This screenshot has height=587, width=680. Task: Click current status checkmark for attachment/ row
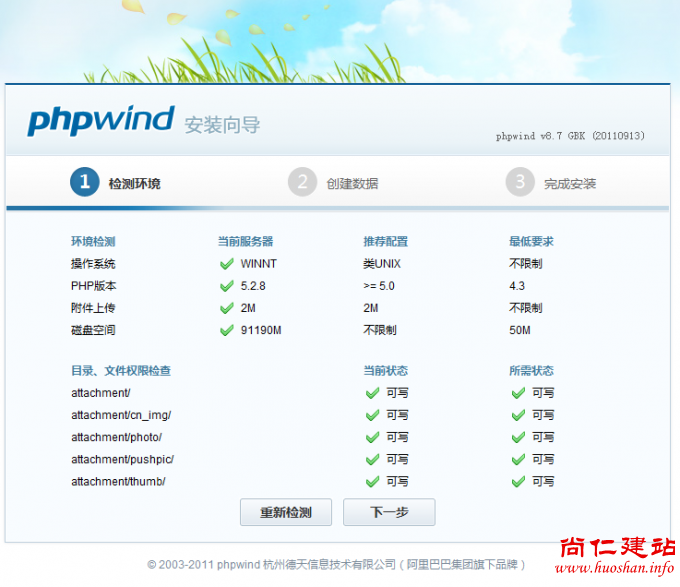[x=372, y=393]
